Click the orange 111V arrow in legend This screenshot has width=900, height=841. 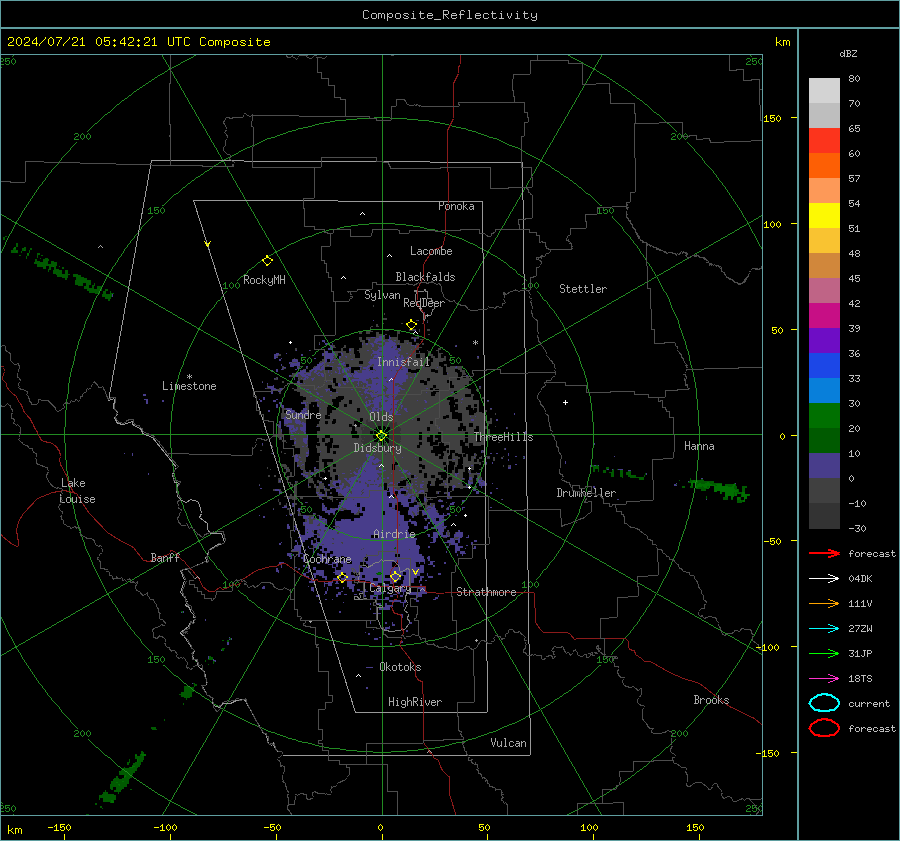pos(824,603)
